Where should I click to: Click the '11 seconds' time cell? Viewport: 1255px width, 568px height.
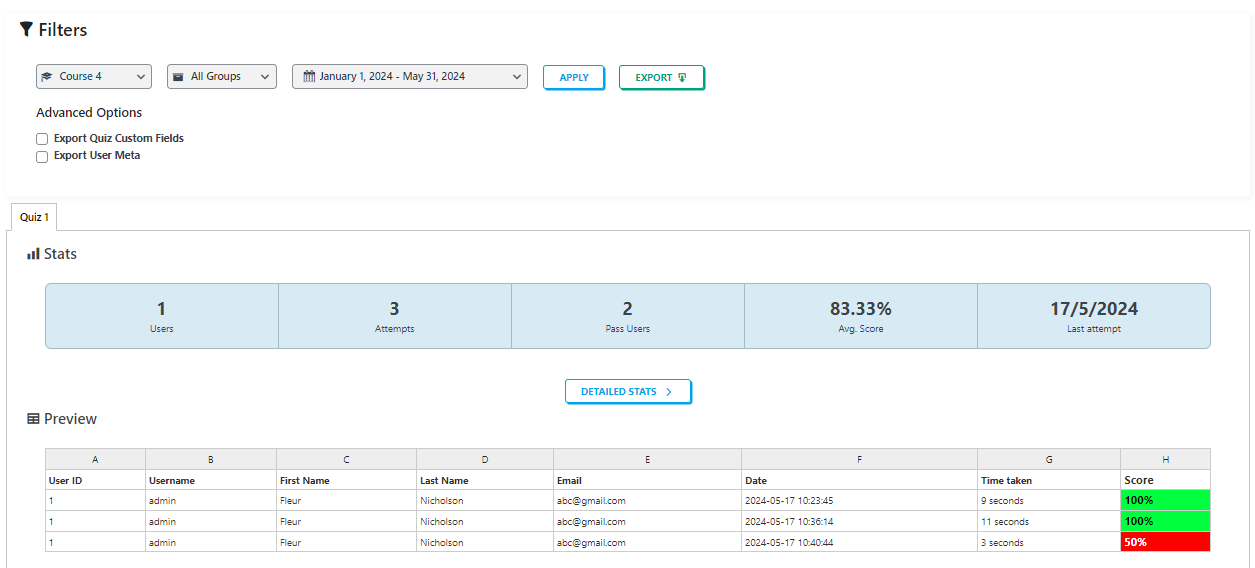1049,522
